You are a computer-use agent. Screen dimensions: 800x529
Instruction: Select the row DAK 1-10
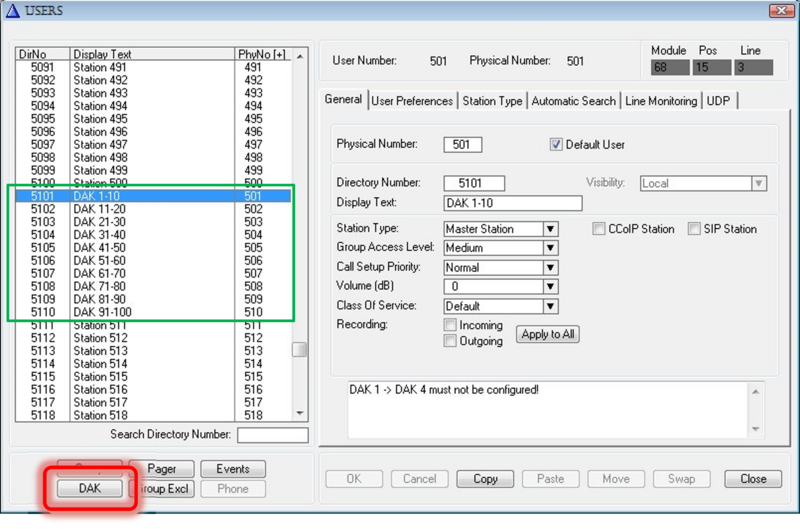[153, 196]
